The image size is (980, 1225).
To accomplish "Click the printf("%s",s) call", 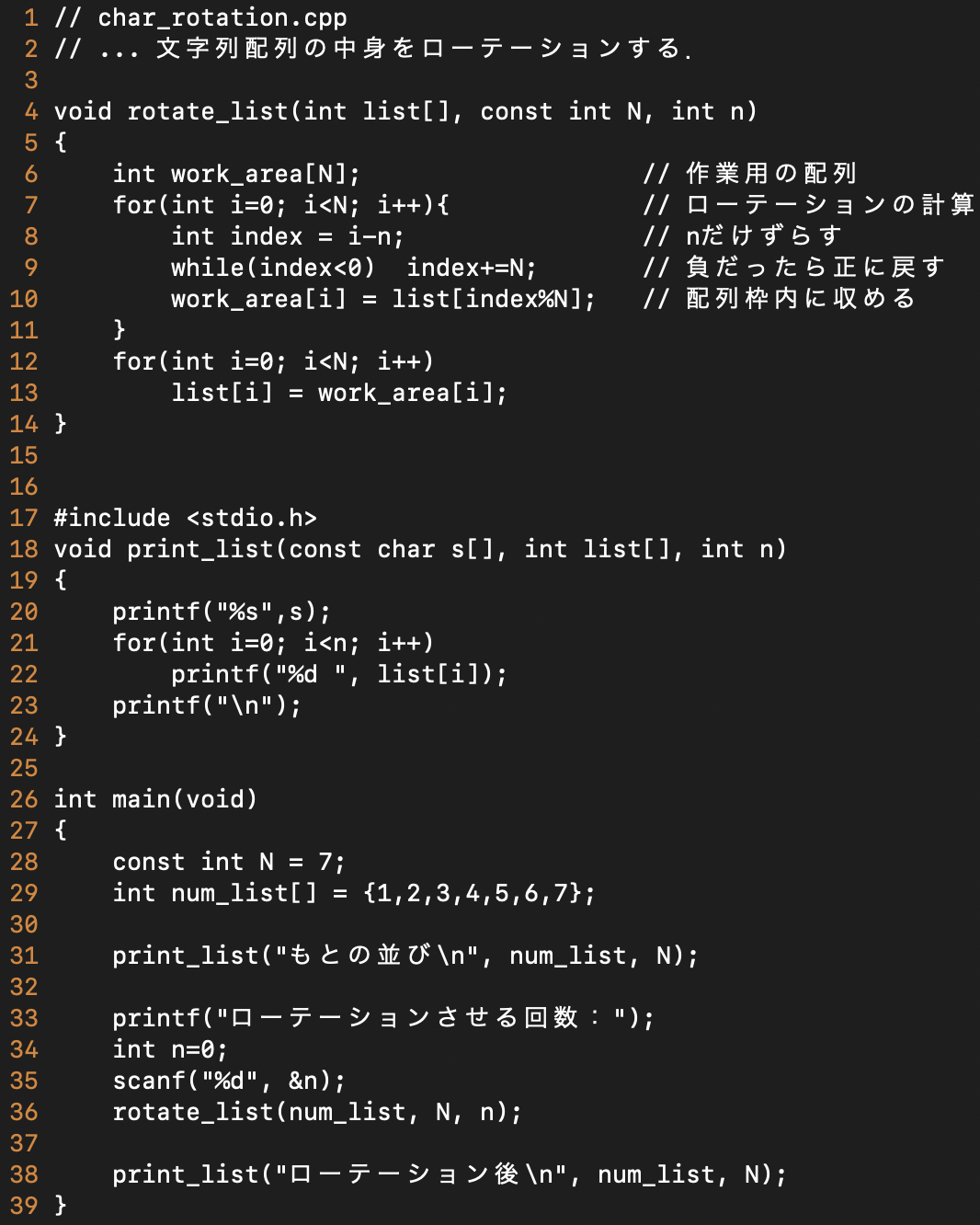I will coord(222,612).
